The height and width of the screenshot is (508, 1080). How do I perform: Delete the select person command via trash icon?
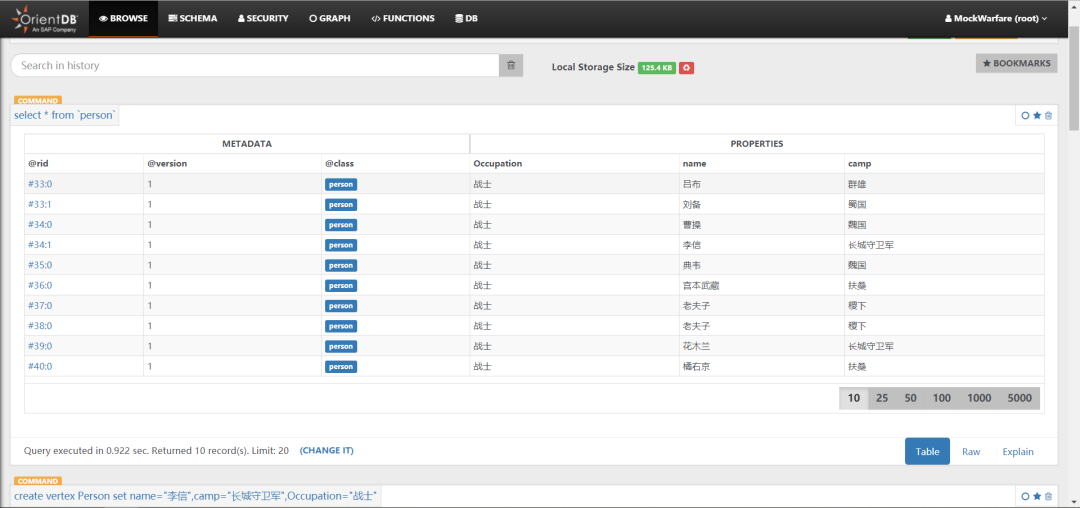click(1048, 116)
